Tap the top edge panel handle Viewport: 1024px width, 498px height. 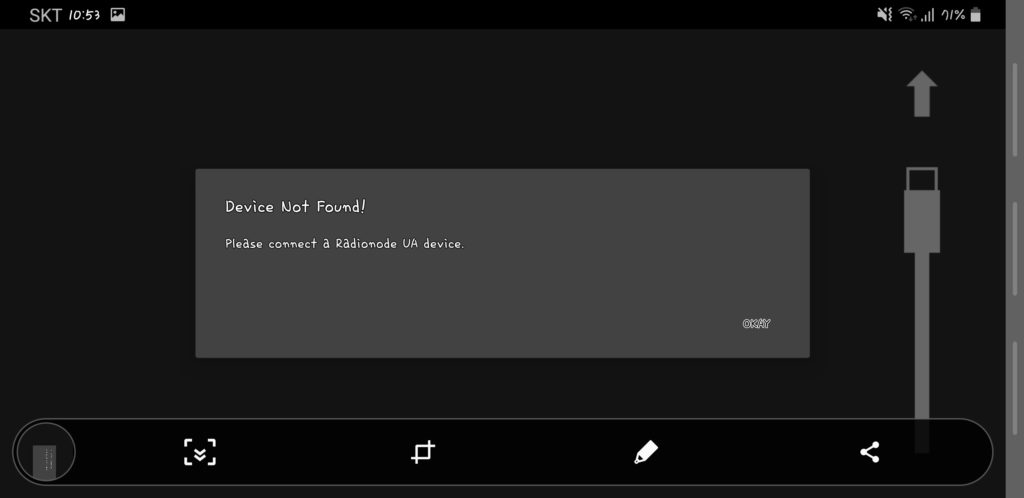coord(1015,110)
